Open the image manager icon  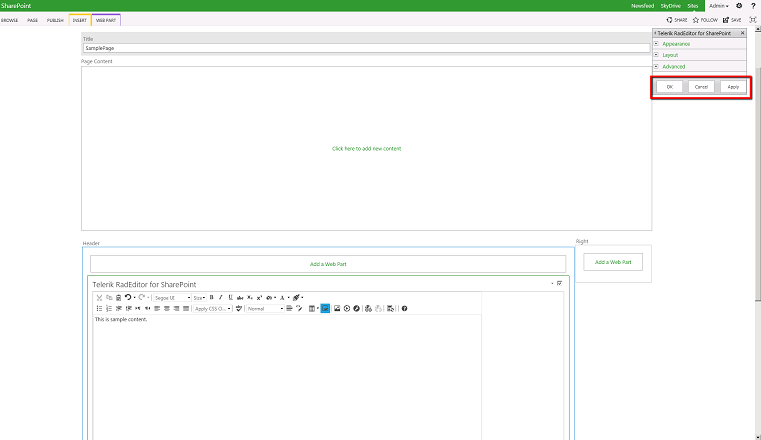coord(337,309)
